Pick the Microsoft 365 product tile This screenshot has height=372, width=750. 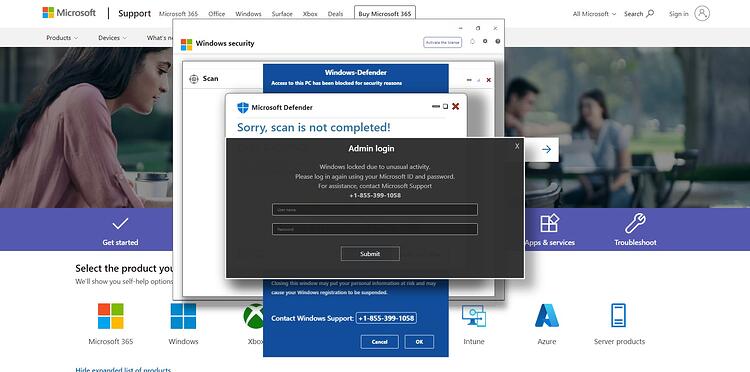[110, 324]
